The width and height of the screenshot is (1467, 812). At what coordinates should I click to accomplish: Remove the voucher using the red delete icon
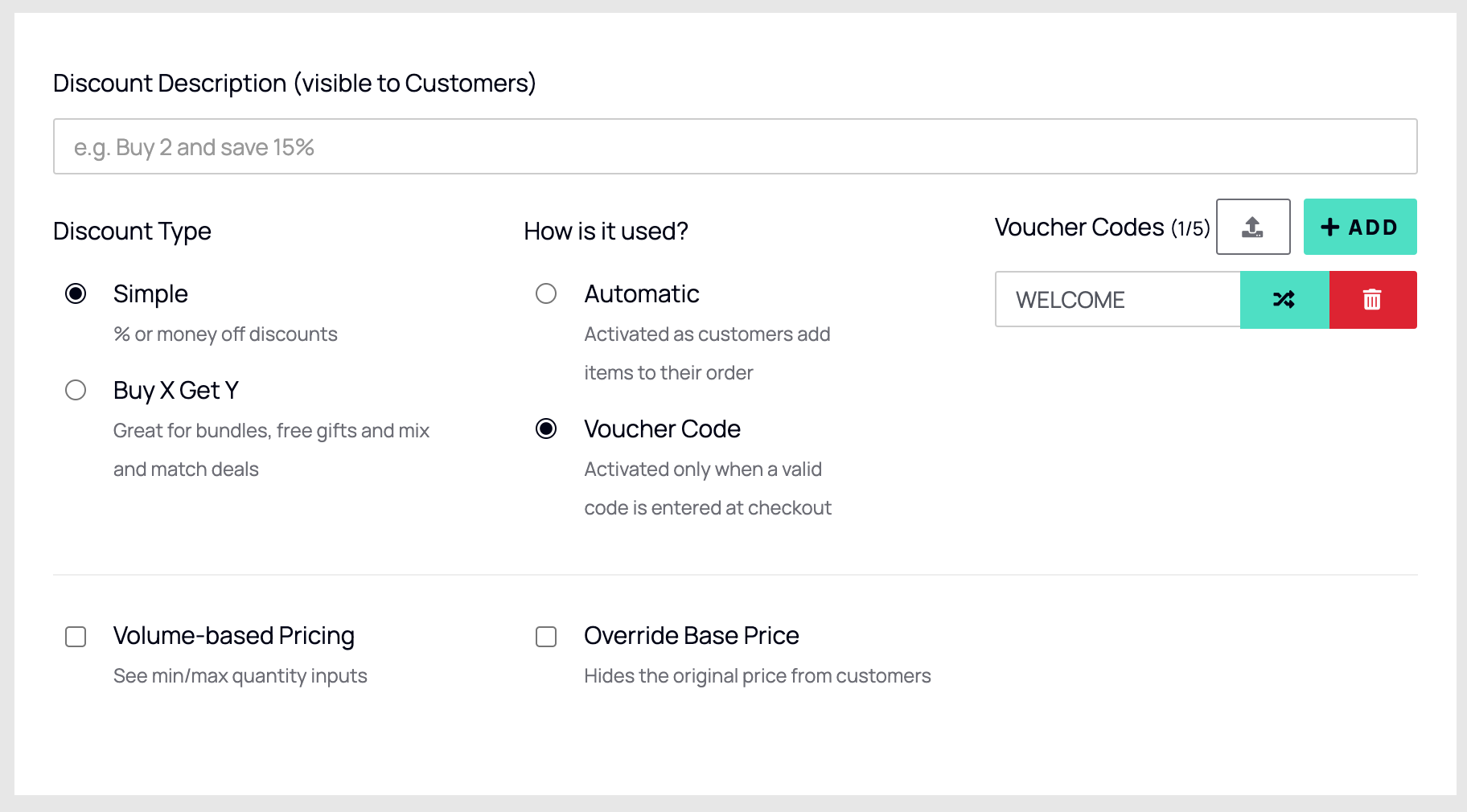(1372, 299)
